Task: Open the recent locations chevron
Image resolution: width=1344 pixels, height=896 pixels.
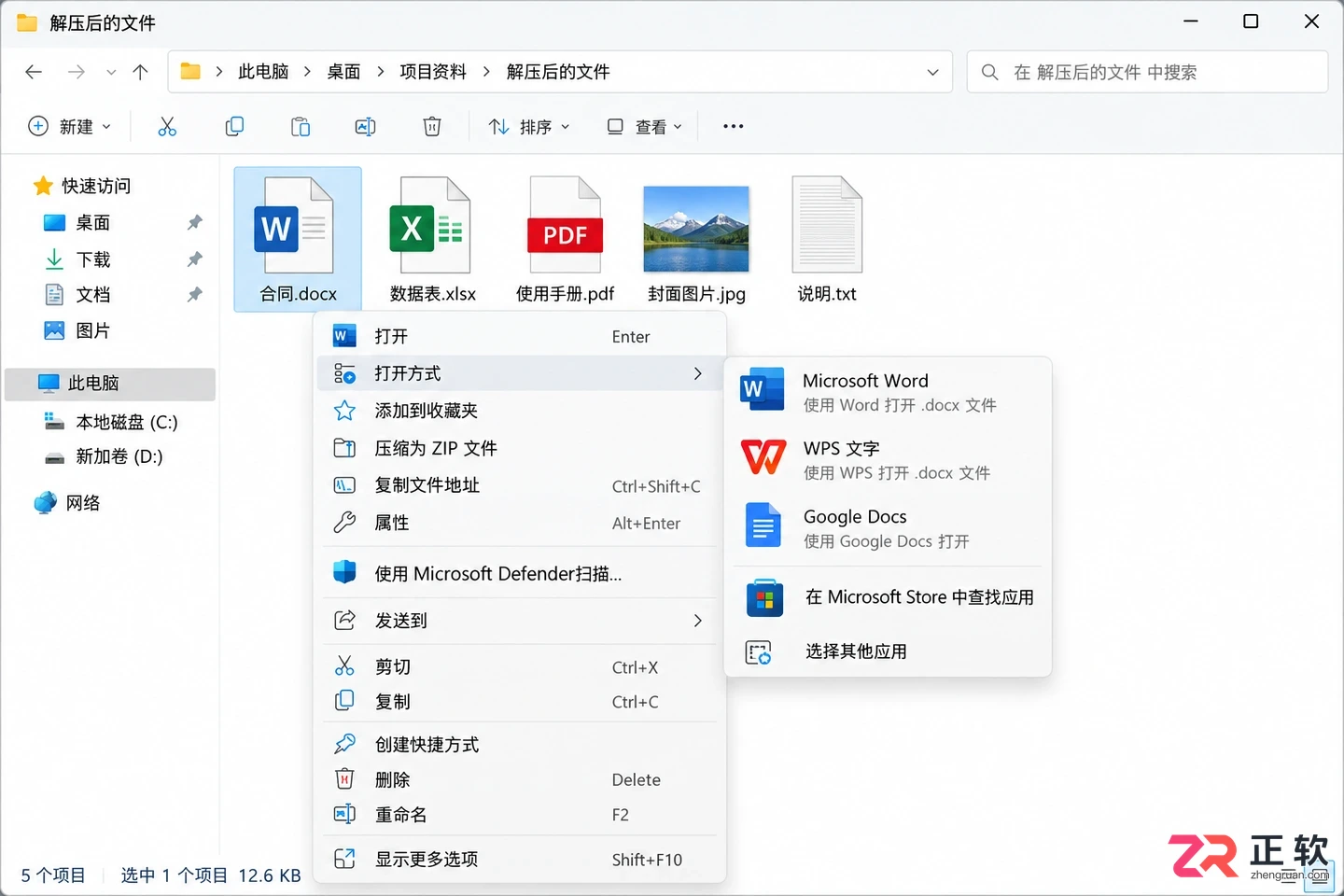Action: pos(111,72)
